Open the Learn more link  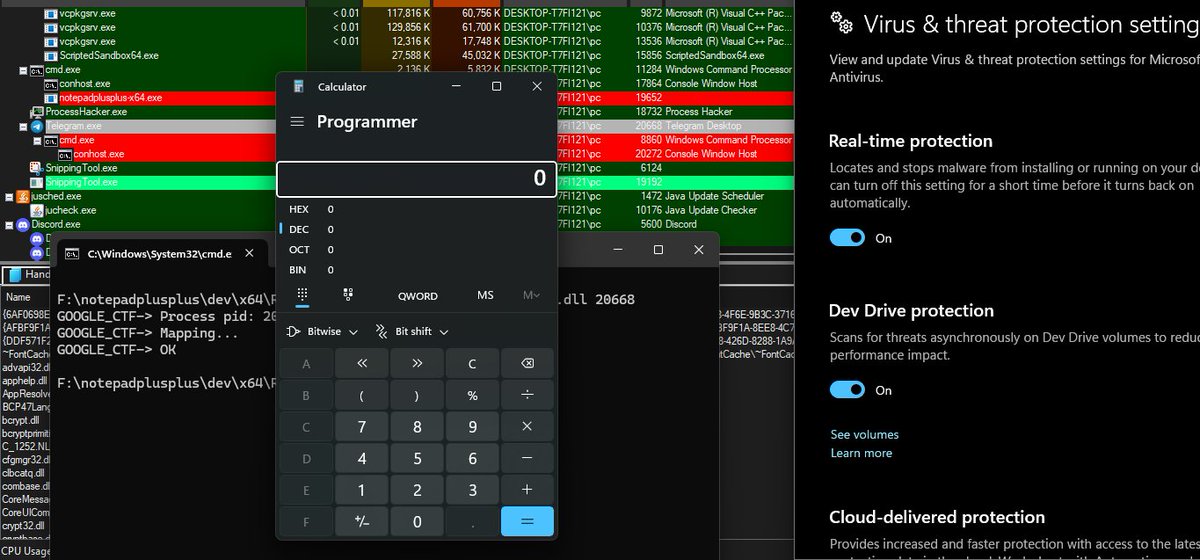[x=861, y=453]
